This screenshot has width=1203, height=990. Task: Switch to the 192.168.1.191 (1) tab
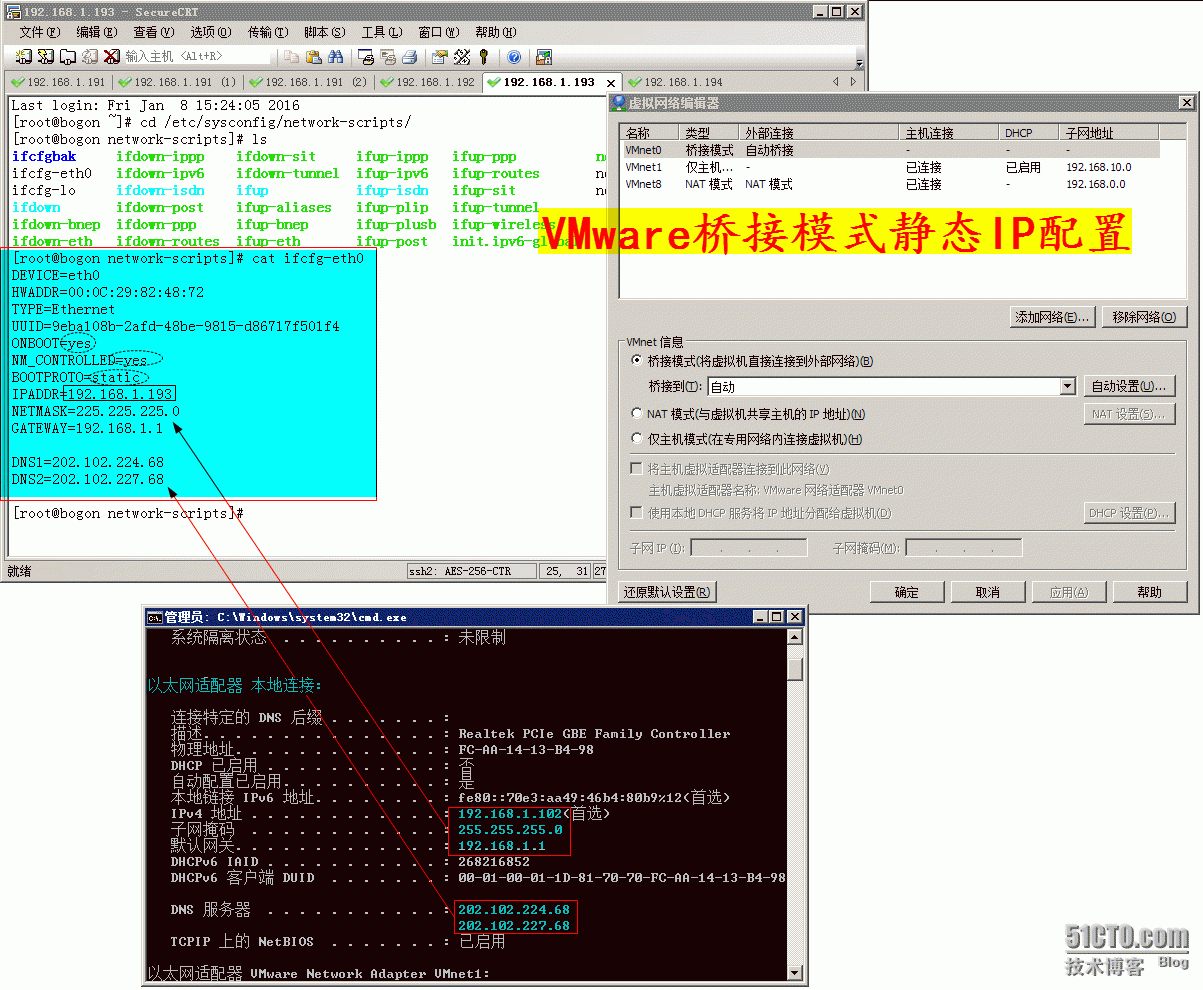[178, 82]
